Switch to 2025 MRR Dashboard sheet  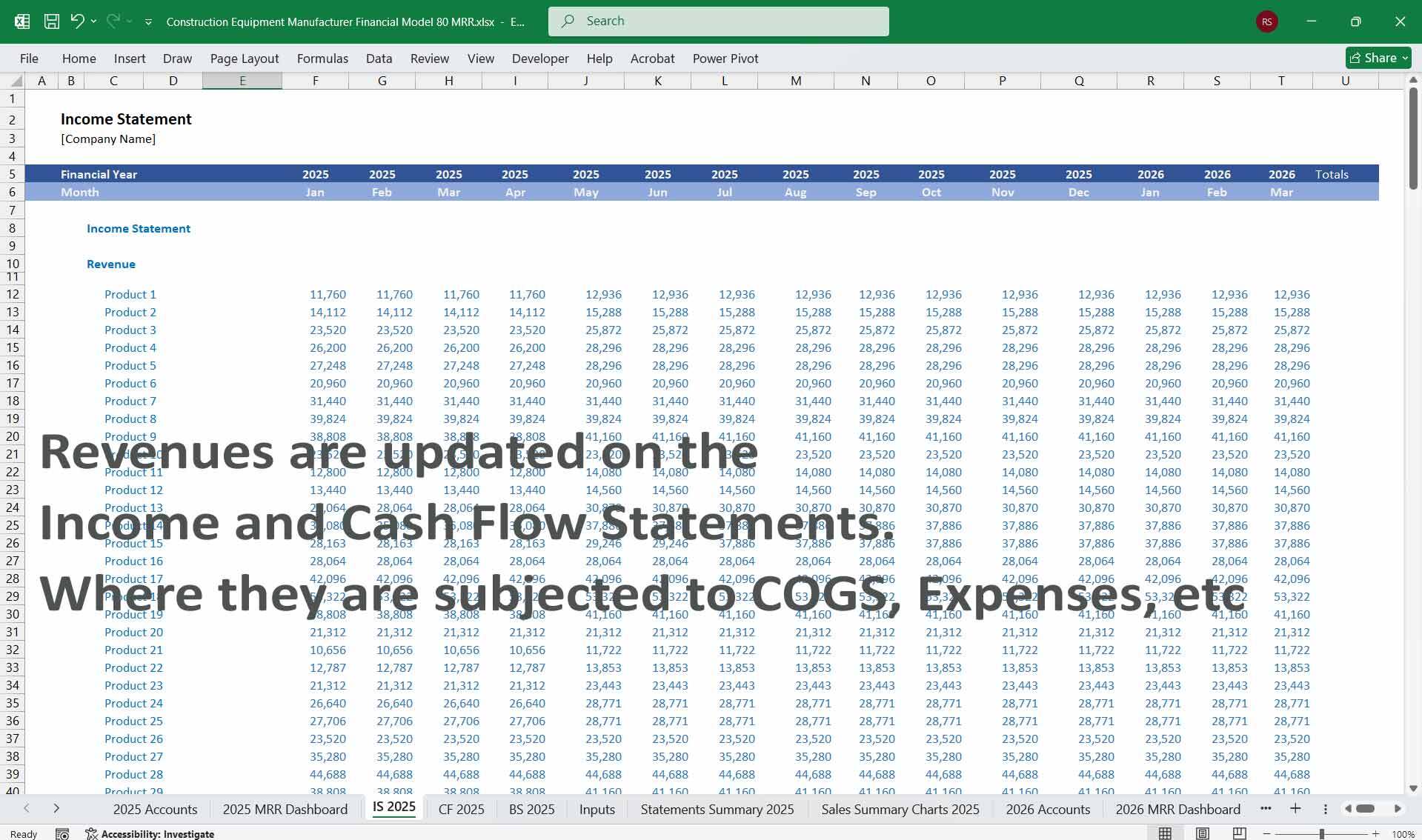coord(285,809)
